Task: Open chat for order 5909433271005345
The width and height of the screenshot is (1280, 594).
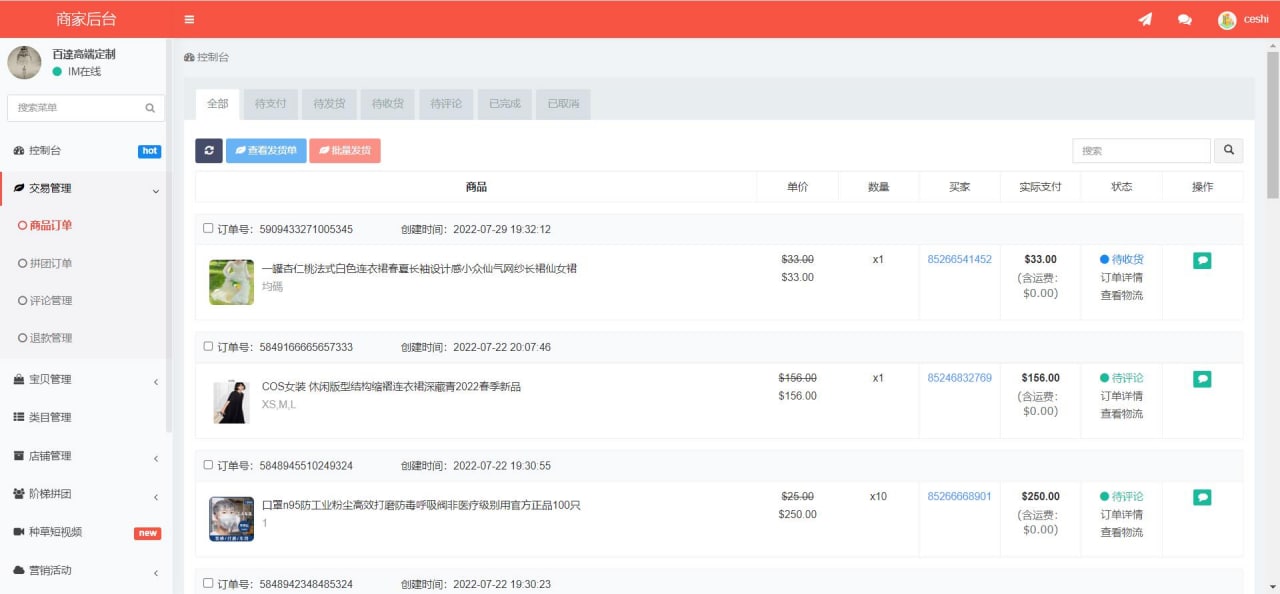Action: (x=1202, y=260)
